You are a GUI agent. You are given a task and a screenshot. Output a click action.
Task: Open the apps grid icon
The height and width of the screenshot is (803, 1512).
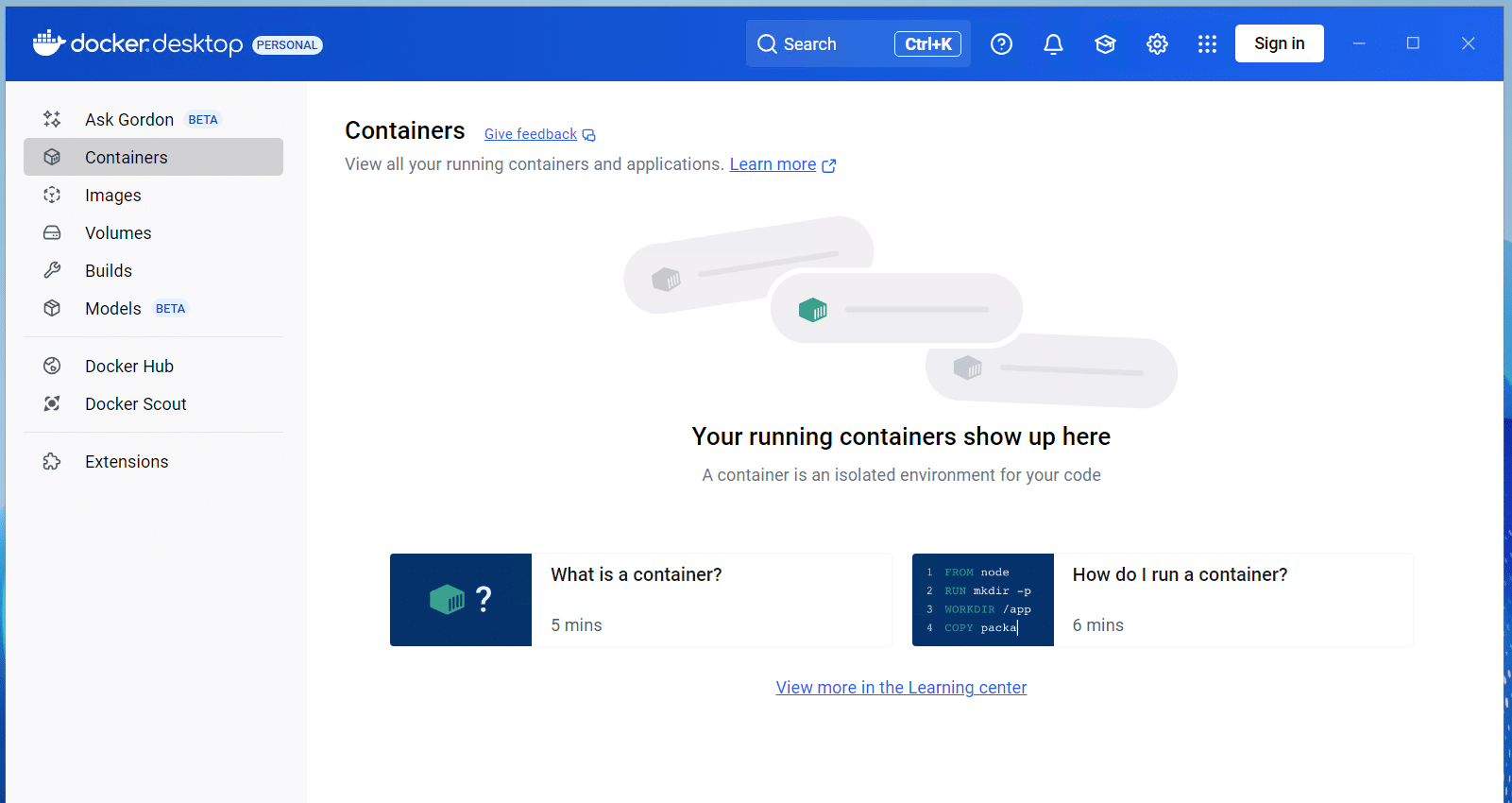(x=1207, y=44)
